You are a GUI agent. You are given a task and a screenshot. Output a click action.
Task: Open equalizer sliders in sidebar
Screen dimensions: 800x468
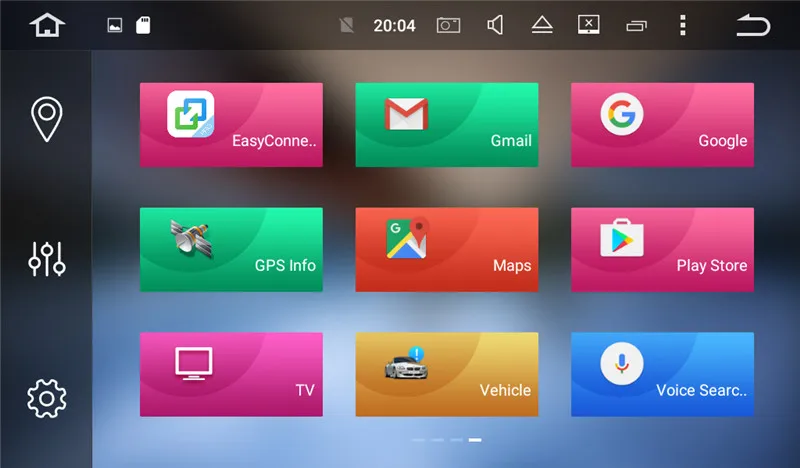[x=46, y=259]
